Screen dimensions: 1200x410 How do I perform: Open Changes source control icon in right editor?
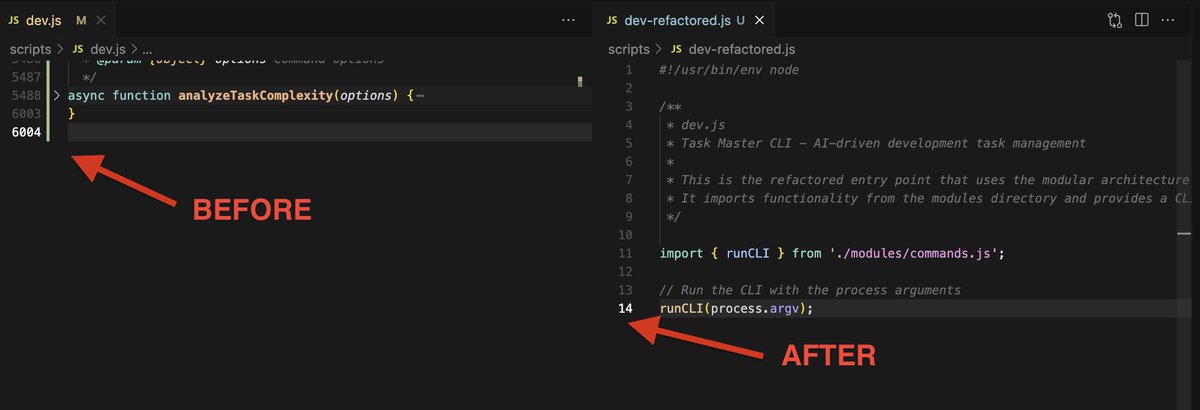1115,20
